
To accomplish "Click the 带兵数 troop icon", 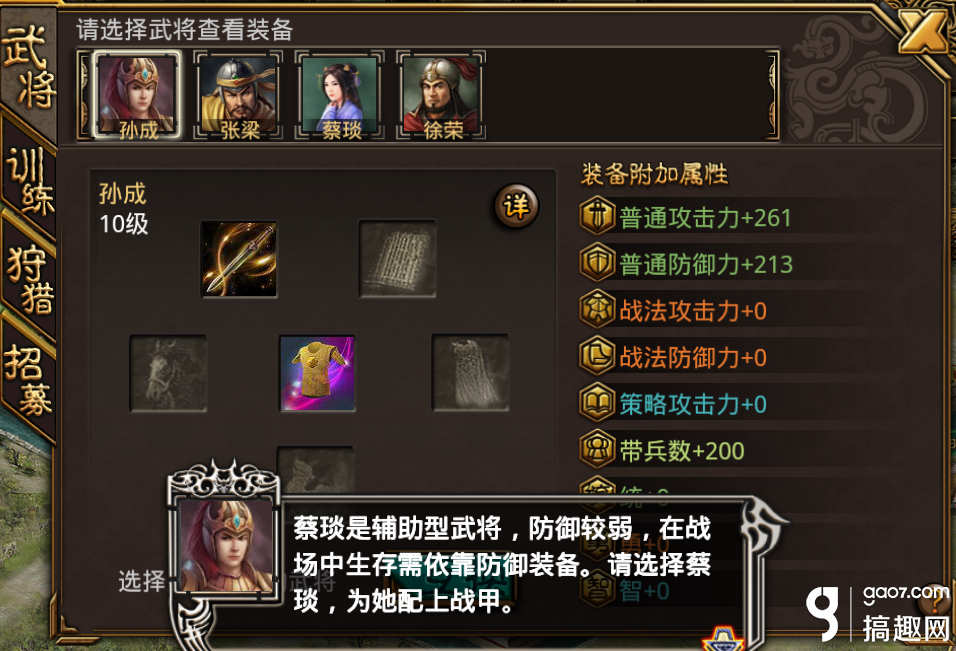I will (597, 449).
